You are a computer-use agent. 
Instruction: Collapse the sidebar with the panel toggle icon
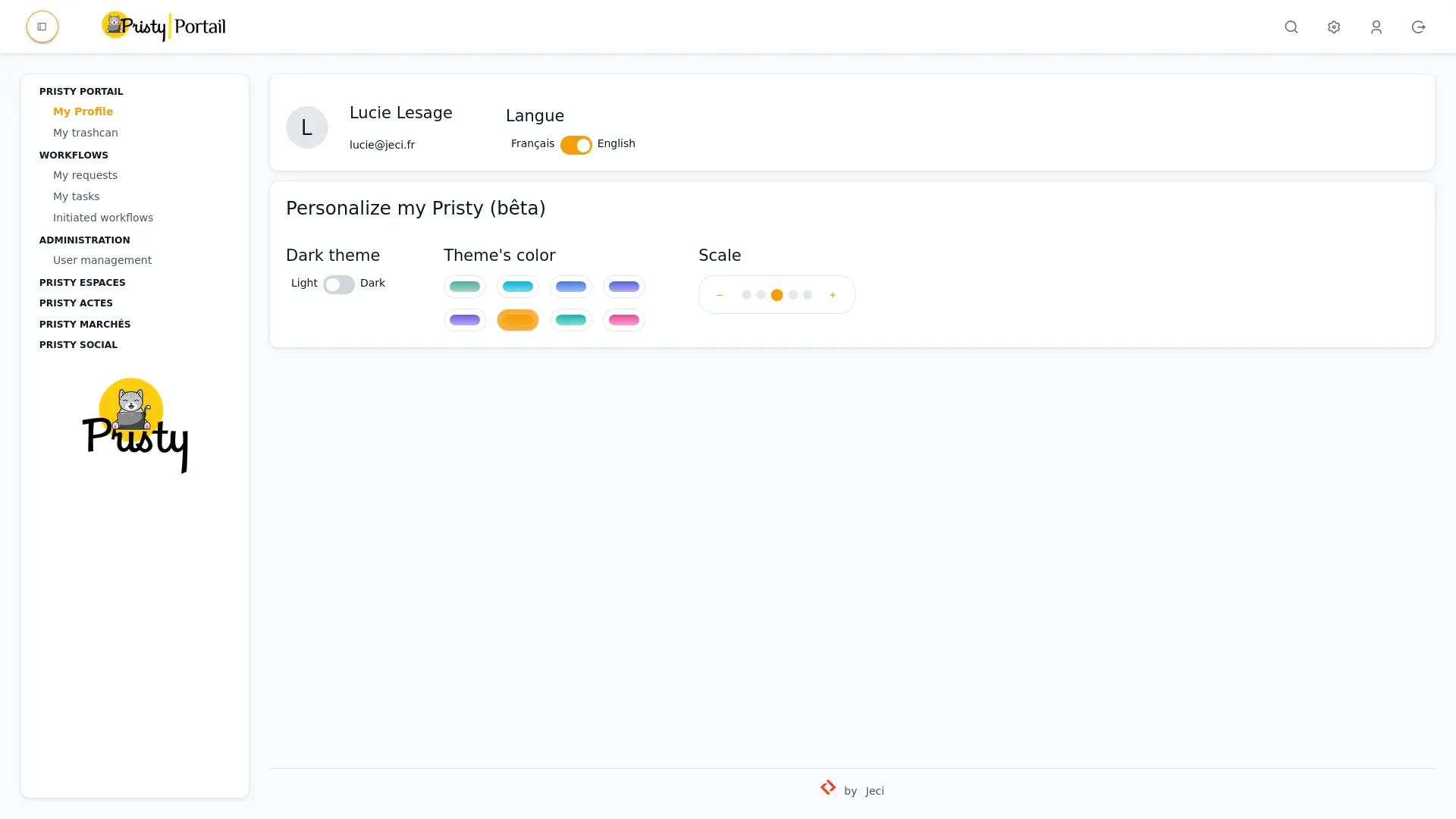pos(42,27)
